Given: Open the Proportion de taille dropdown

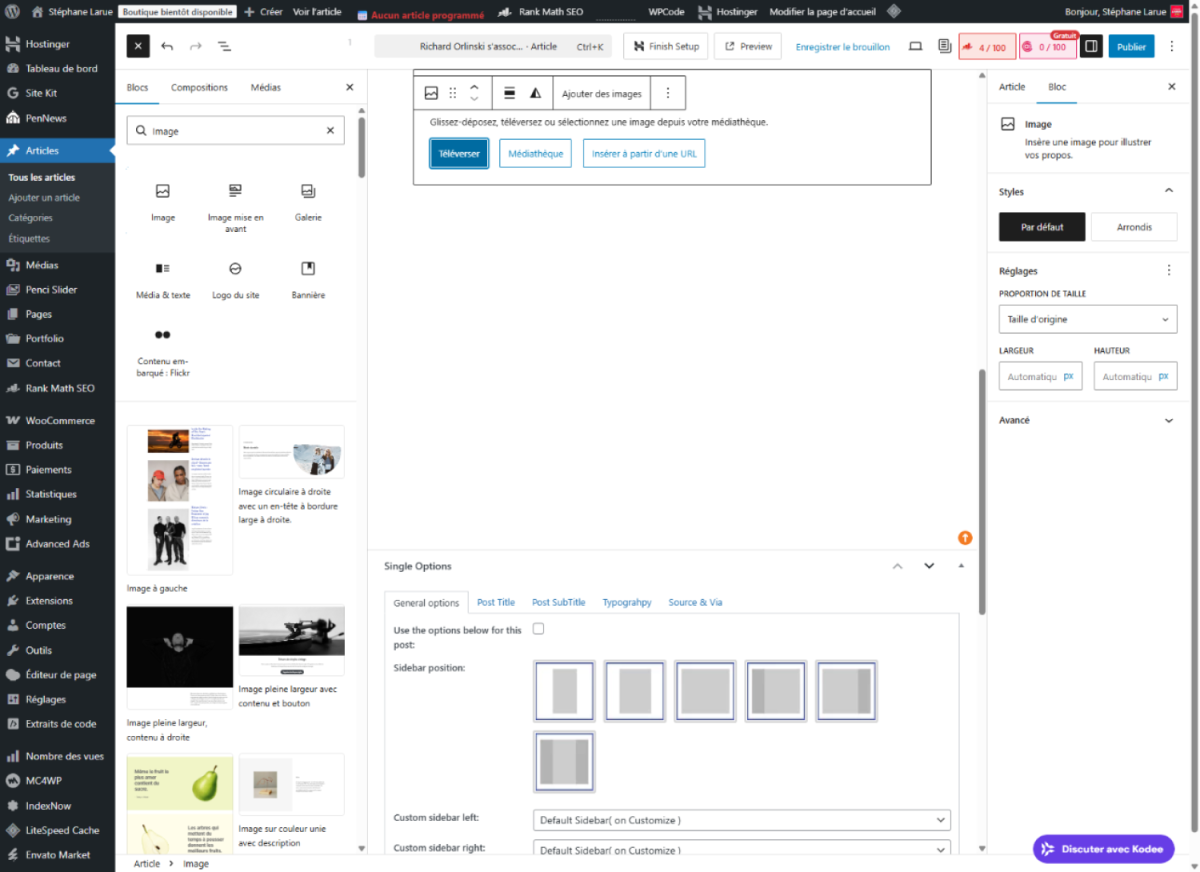Looking at the screenshot, I should (1087, 319).
